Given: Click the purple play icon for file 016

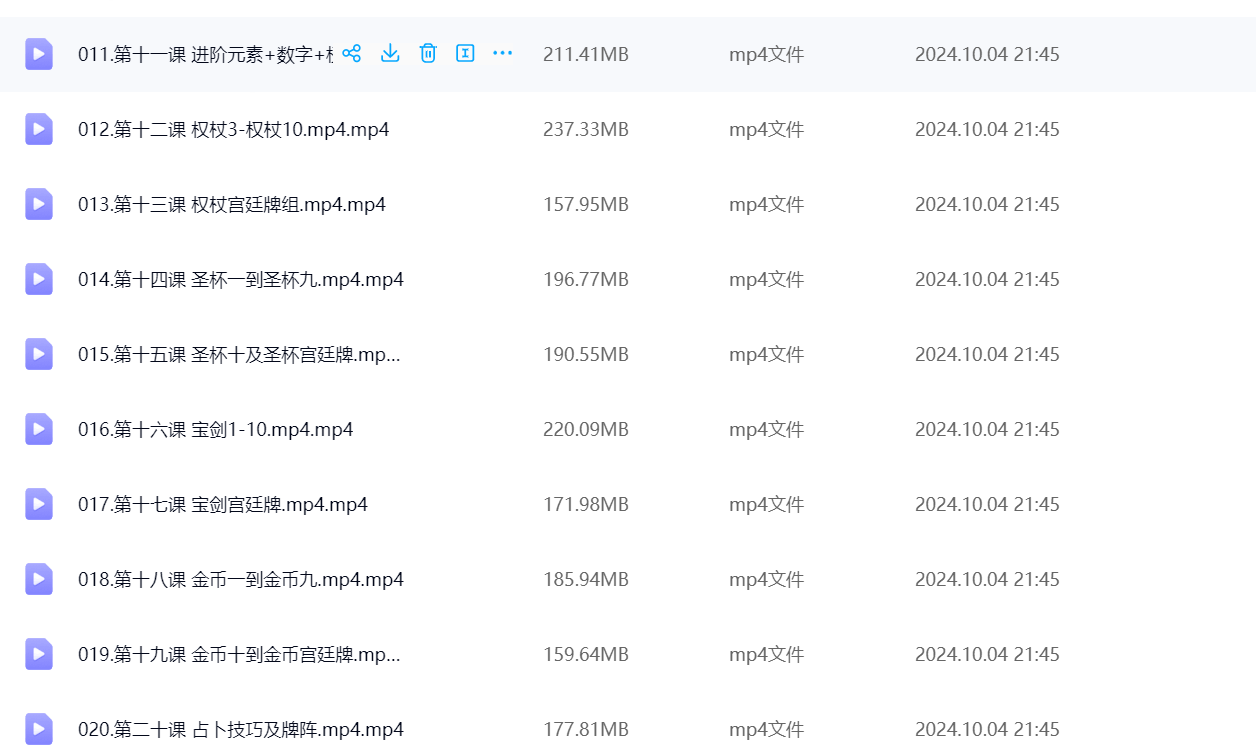Looking at the screenshot, I should tap(39, 429).
